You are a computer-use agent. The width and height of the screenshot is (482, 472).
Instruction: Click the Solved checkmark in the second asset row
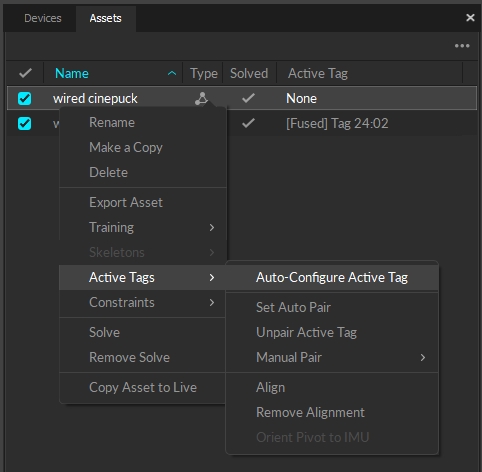pos(248,123)
